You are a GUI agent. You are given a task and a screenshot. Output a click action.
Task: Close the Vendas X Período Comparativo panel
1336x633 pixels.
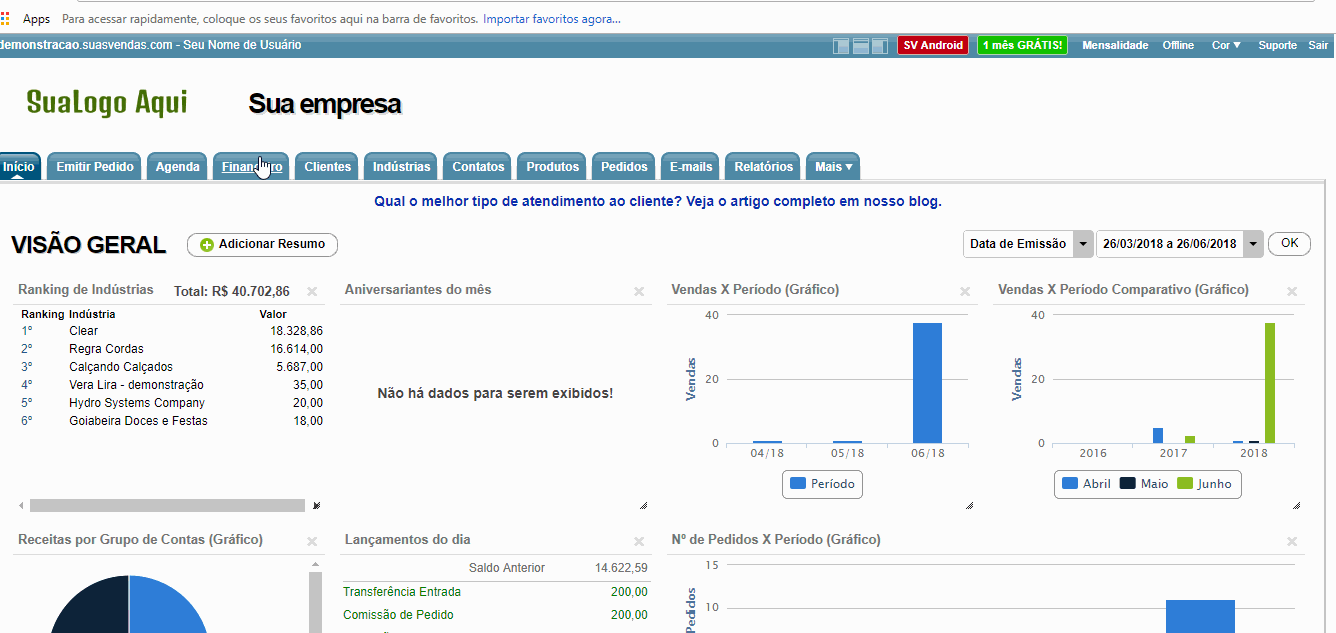pyautogui.click(x=1292, y=291)
